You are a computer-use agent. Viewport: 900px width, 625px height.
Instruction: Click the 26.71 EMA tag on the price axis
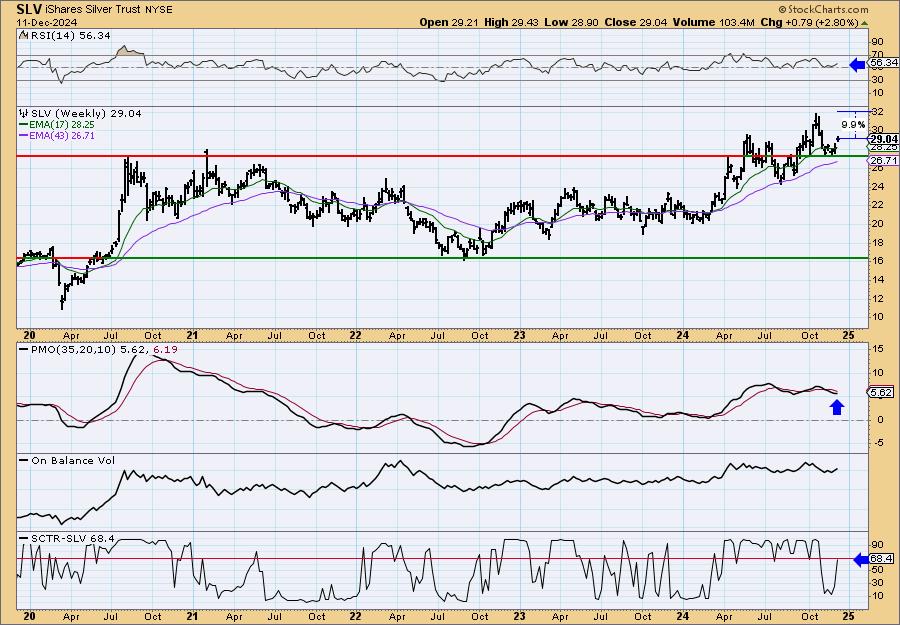click(x=884, y=161)
